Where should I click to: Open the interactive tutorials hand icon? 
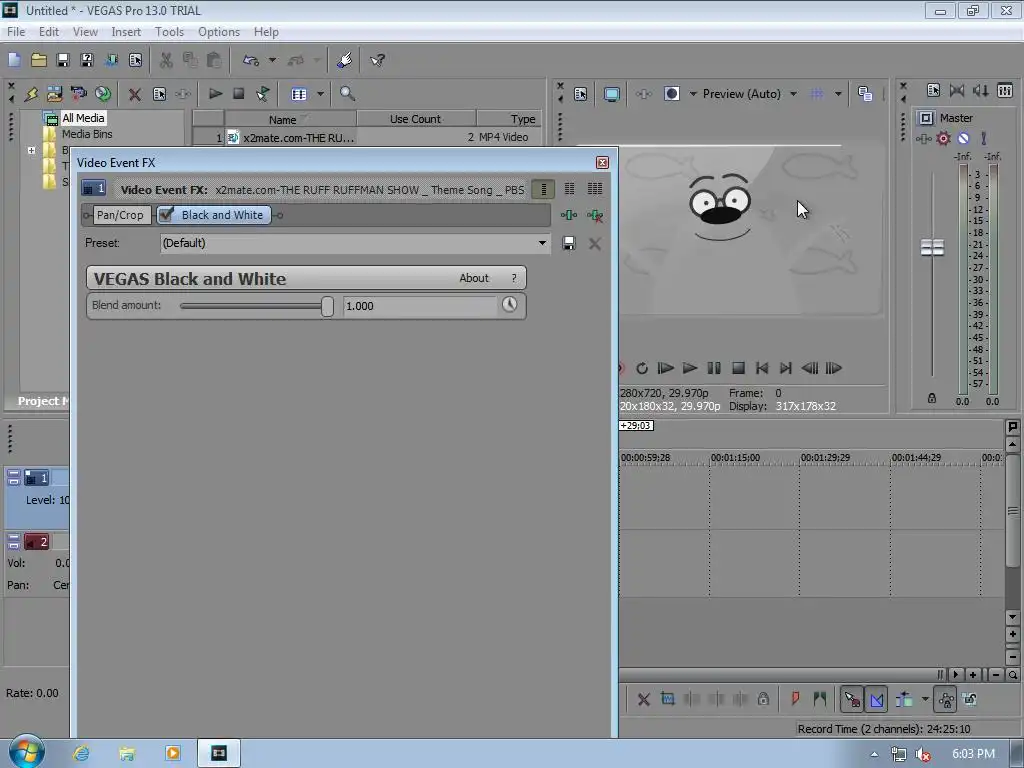[345, 61]
